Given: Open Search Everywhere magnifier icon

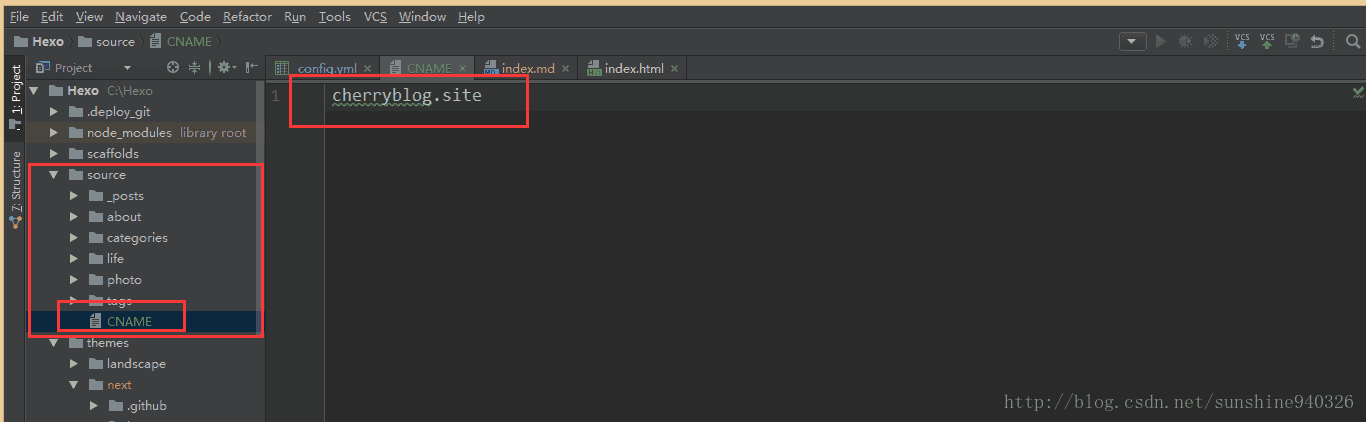Looking at the screenshot, I should click(1353, 41).
